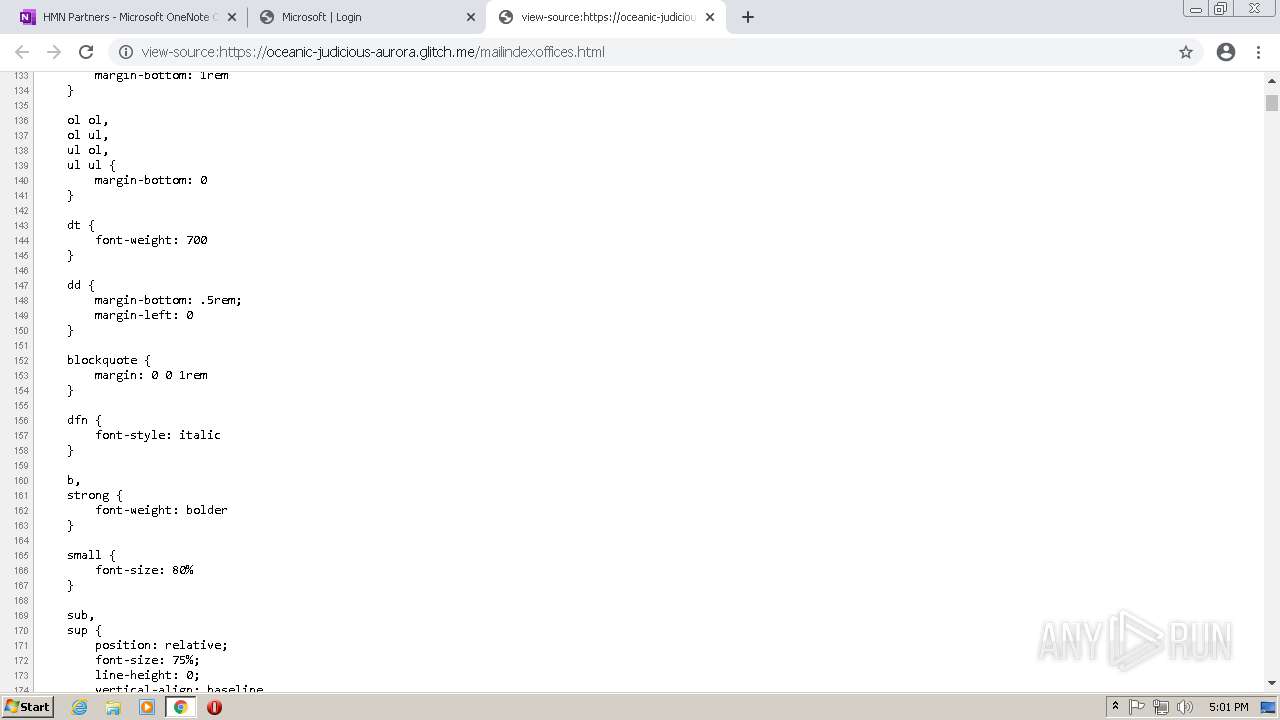Click 'margin-left: 0' line
The image size is (1280, 720).
coord(144,315)
